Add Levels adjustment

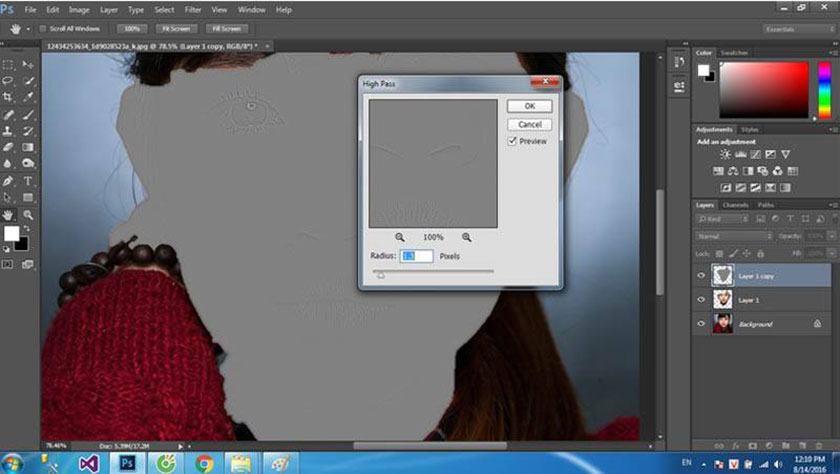click(740, 154)
